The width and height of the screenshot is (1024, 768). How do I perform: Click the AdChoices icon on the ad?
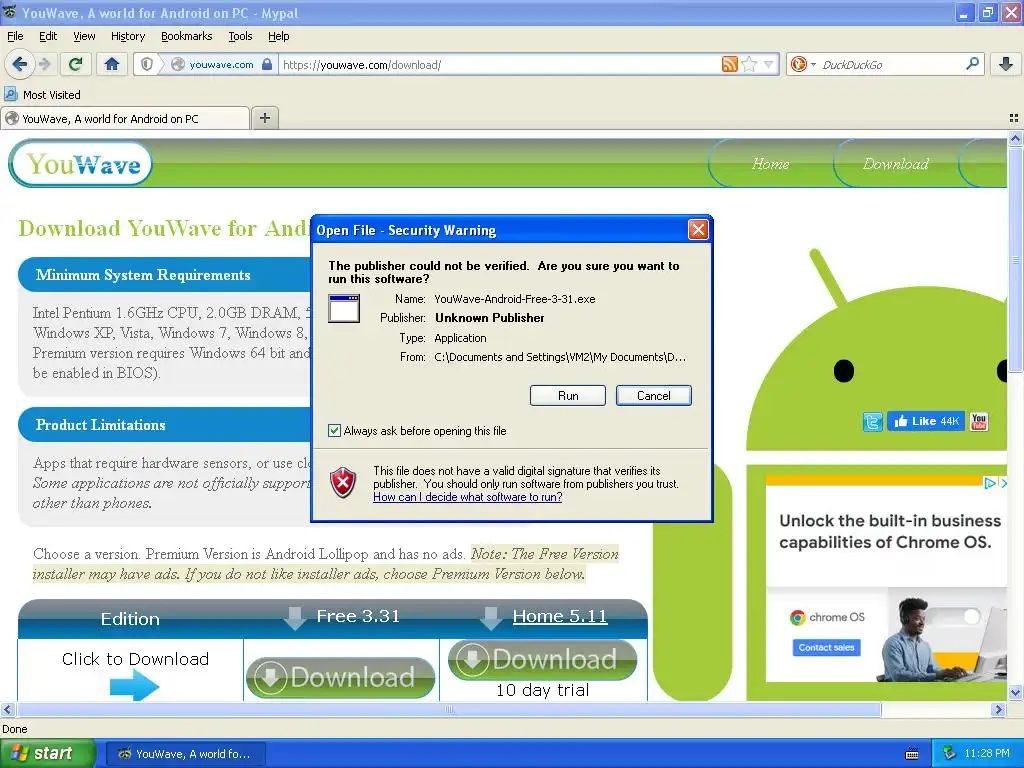[x=990, y=483]
